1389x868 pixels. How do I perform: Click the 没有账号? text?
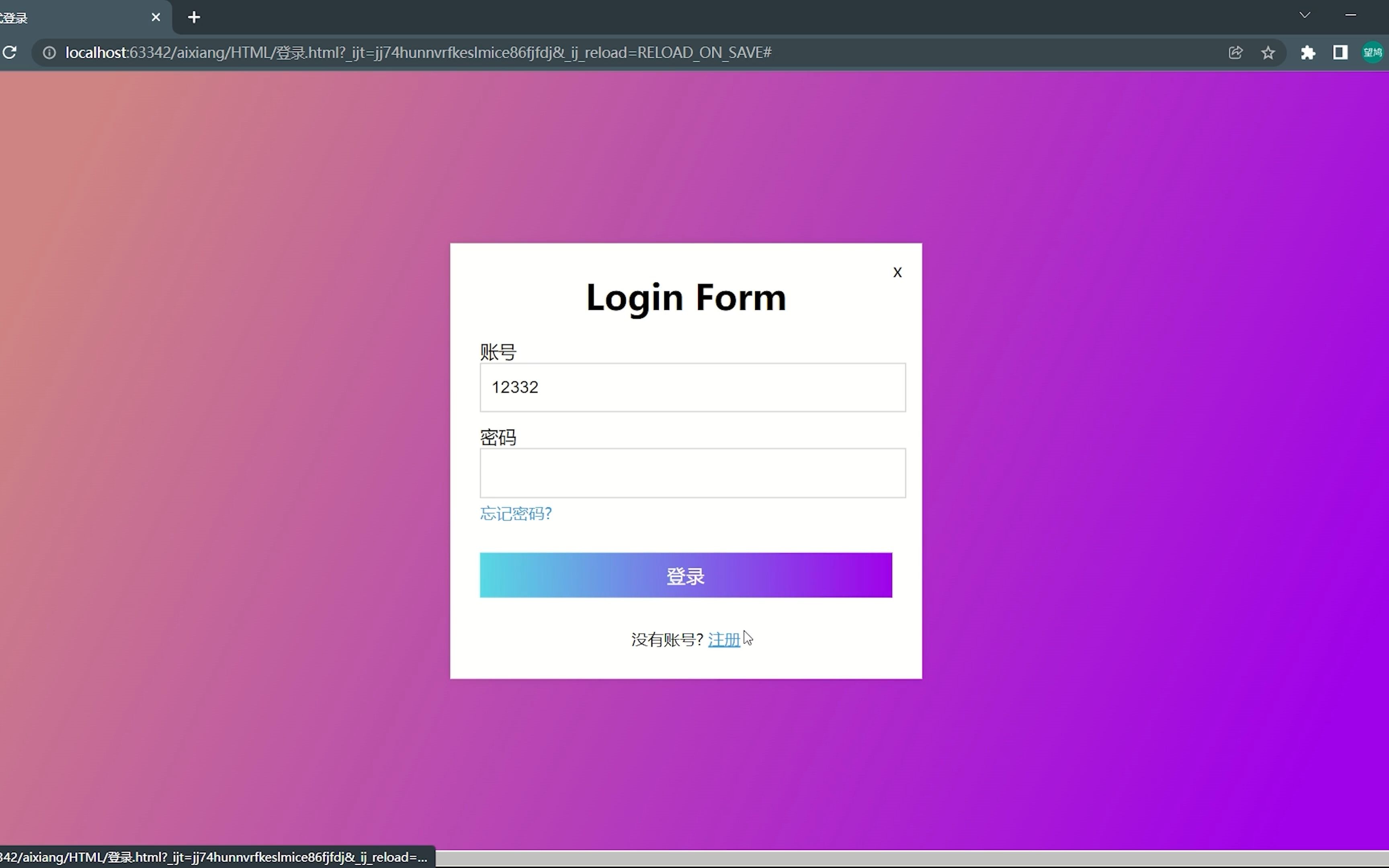click(667, 639)
